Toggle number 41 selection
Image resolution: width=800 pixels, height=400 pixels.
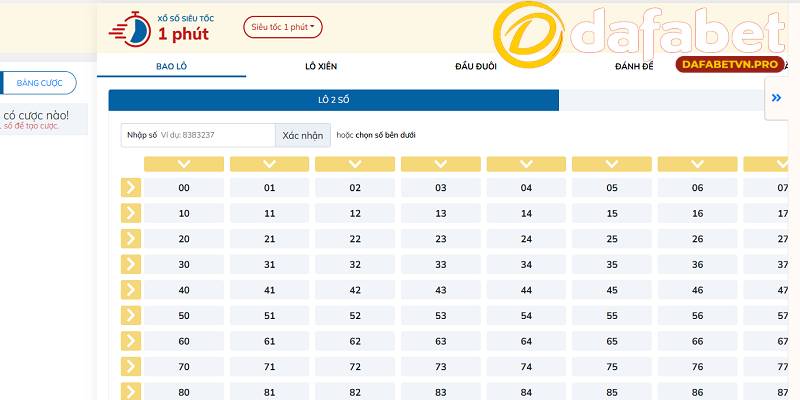pyautogui.click(x=269, y=290)
